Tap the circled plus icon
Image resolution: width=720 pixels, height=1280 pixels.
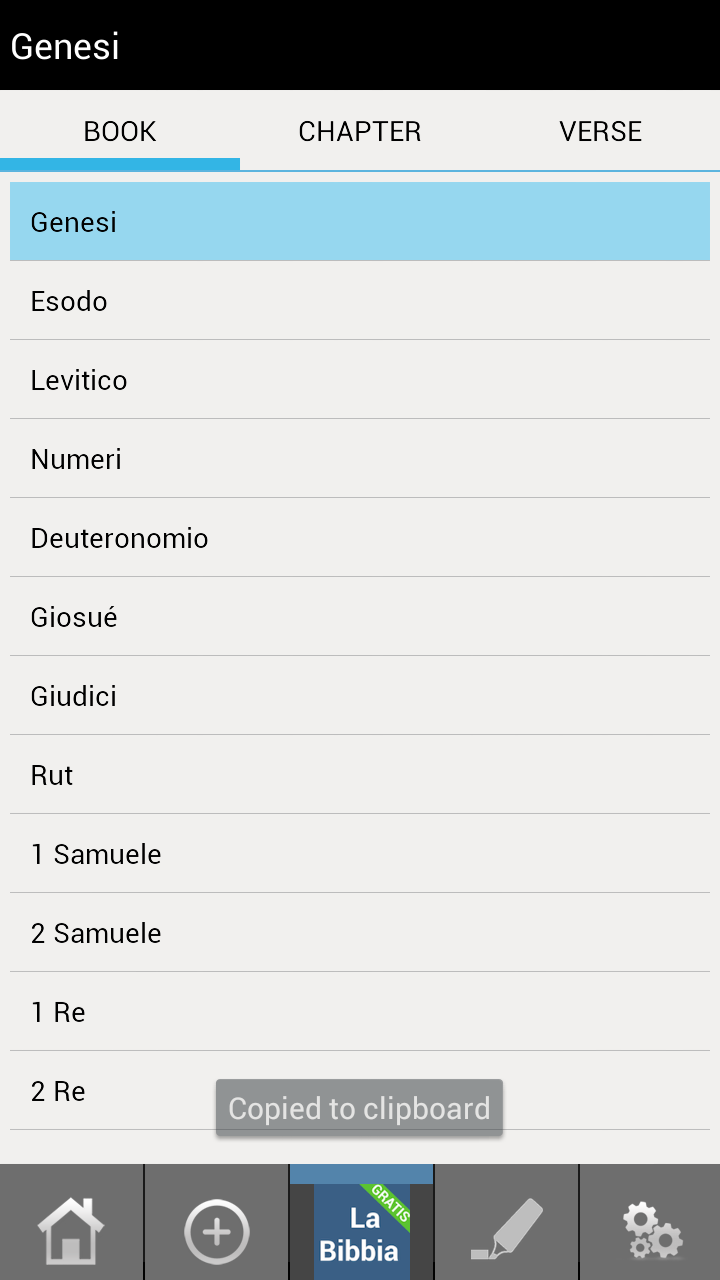(x=216, y=1230)
